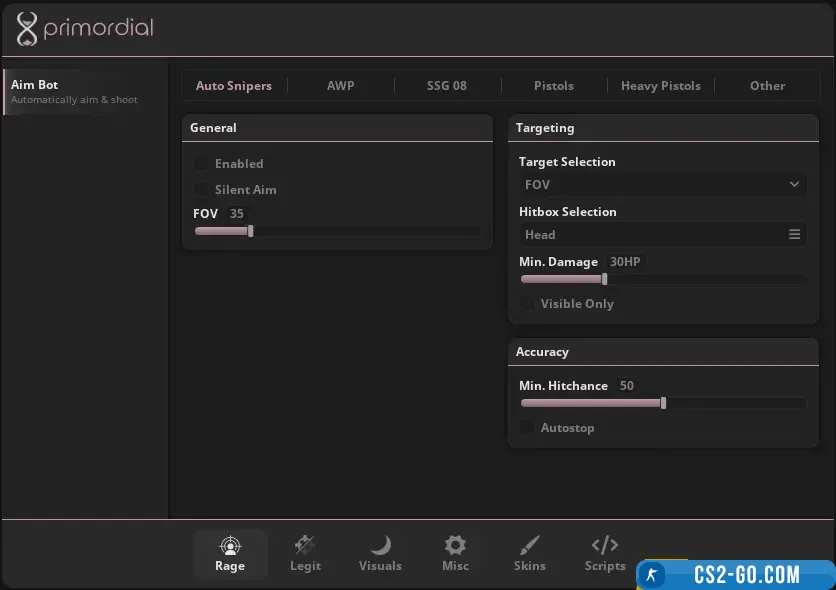836x590 pixels.
Task: Click the primordial logo icon
Action: [x=27, y=29]
